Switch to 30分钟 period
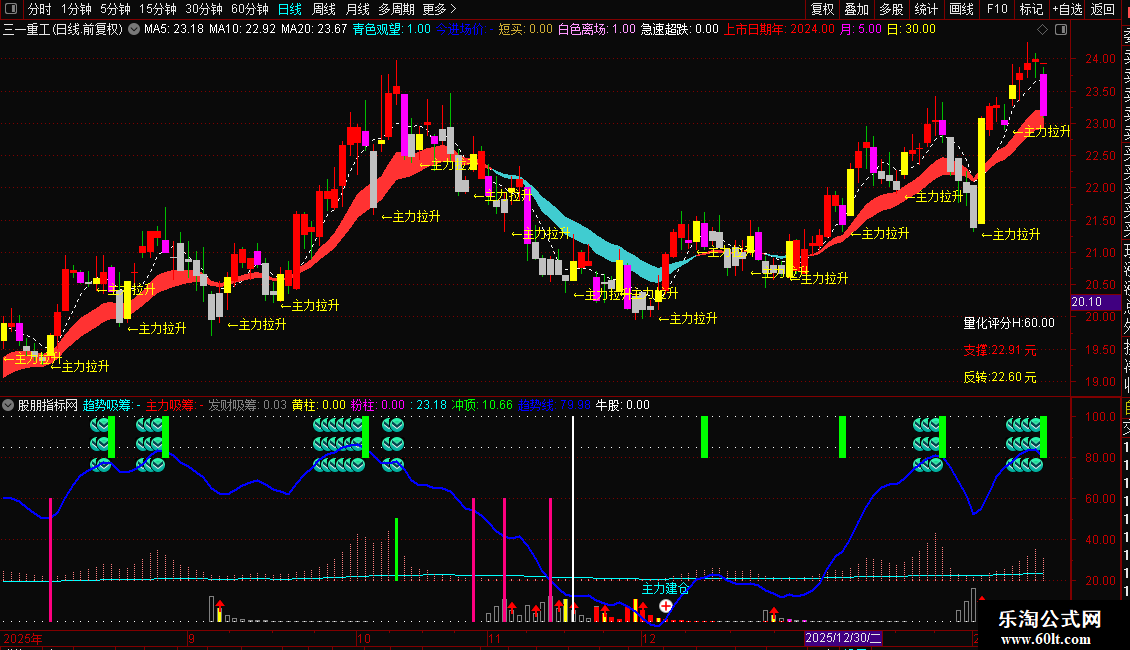The image size is (1130, 650). [204, 9]
